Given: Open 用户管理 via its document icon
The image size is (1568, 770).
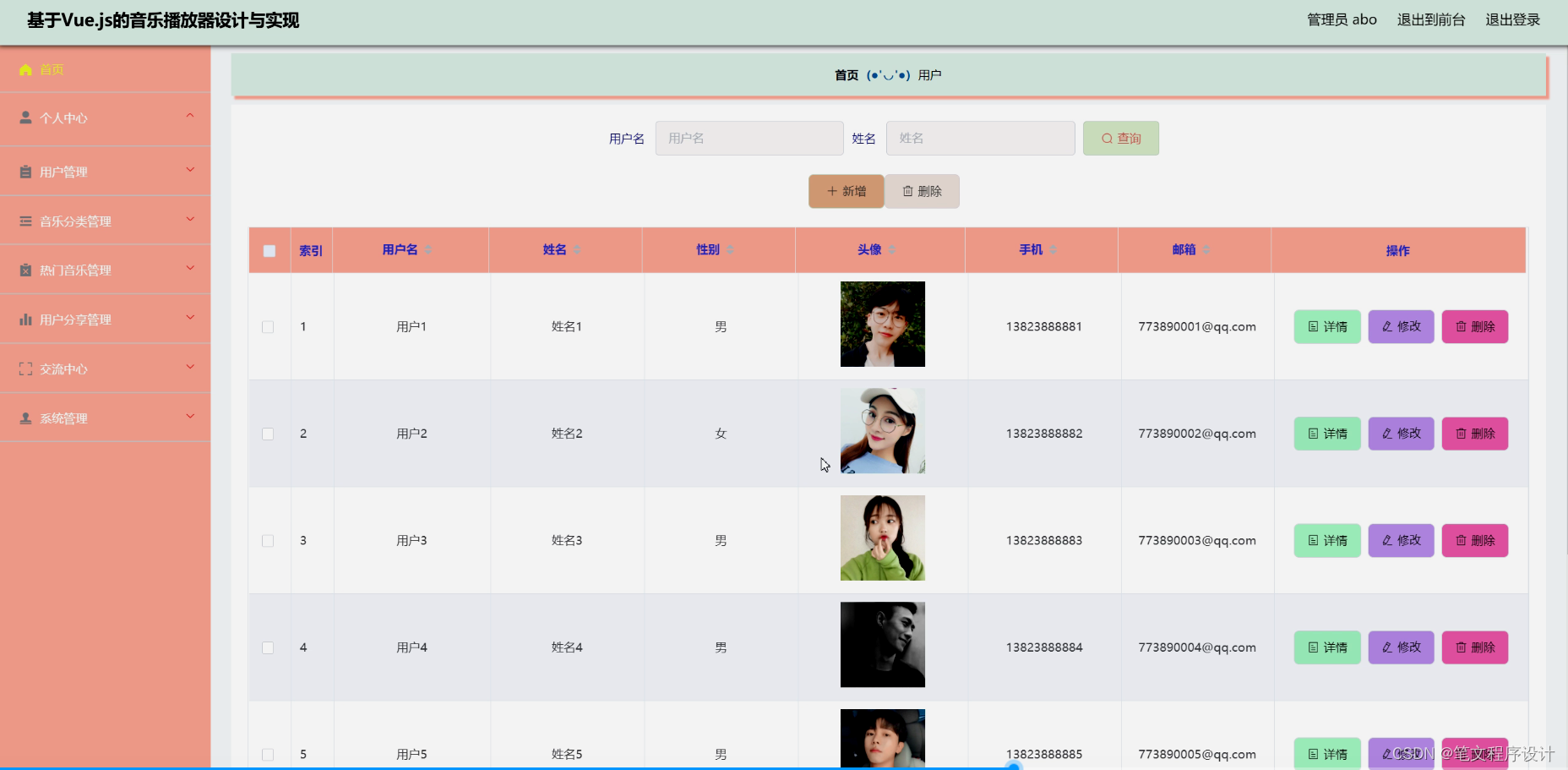Looking at the screenshot, I should (24, 170).
